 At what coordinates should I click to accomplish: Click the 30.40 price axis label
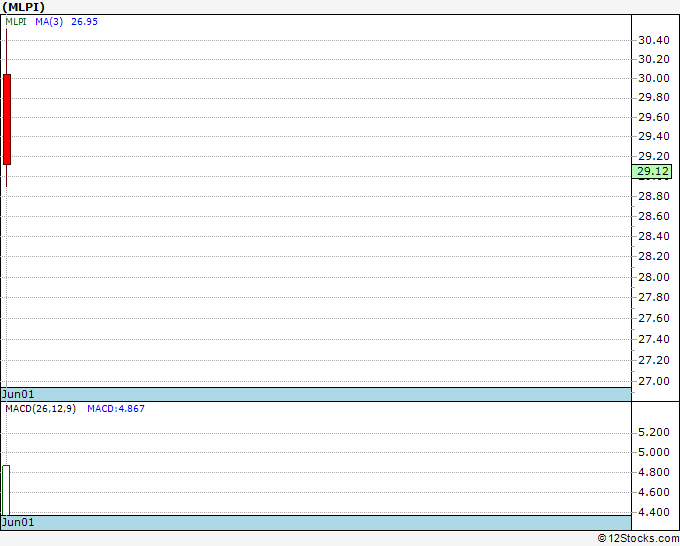click(654, 40)
